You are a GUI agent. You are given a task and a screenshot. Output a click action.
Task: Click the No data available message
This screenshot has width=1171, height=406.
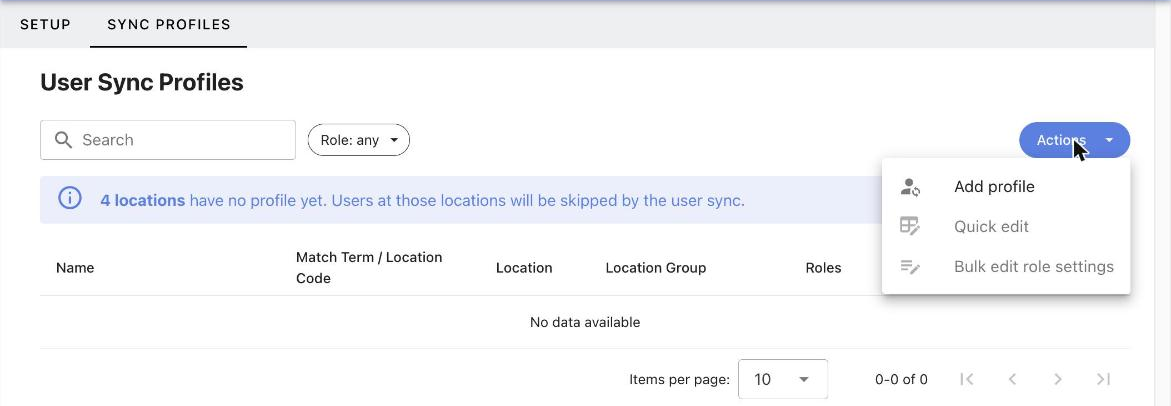(x=585, y=322)
